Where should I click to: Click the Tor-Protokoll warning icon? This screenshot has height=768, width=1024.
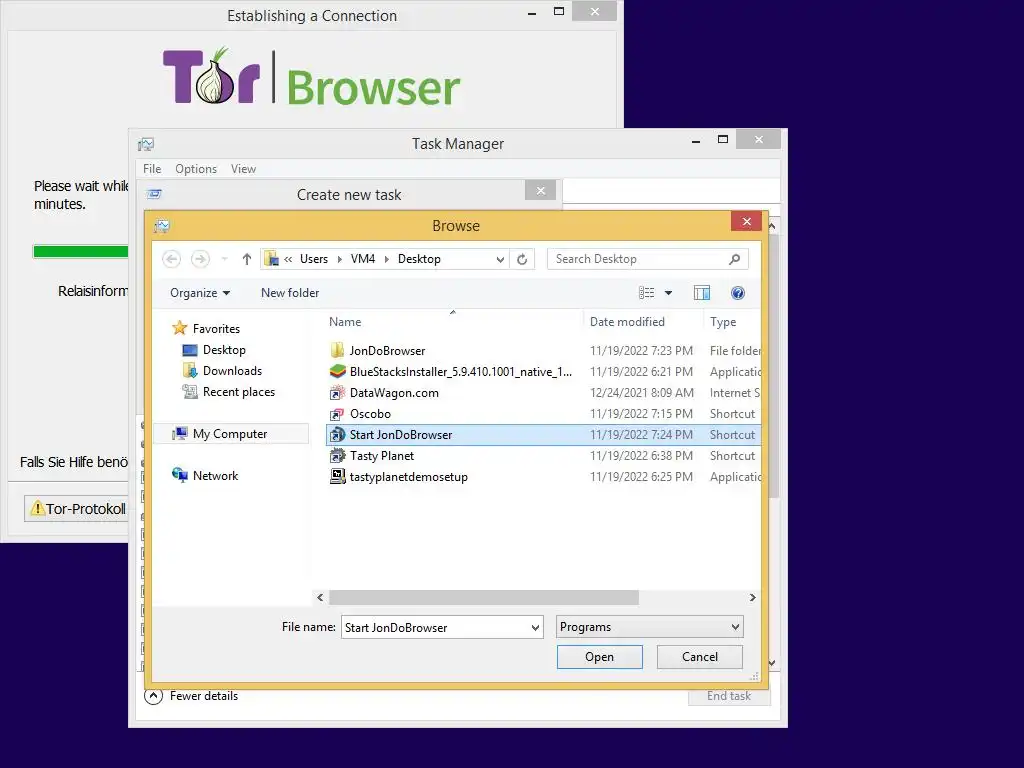[38, 508]
